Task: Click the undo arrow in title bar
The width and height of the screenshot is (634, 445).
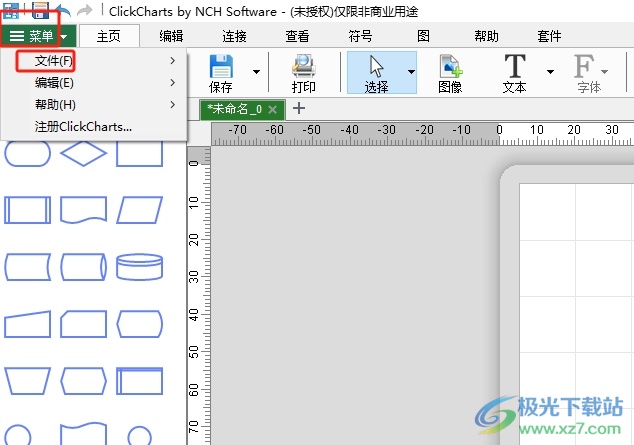Action: (x=63, y=11)
